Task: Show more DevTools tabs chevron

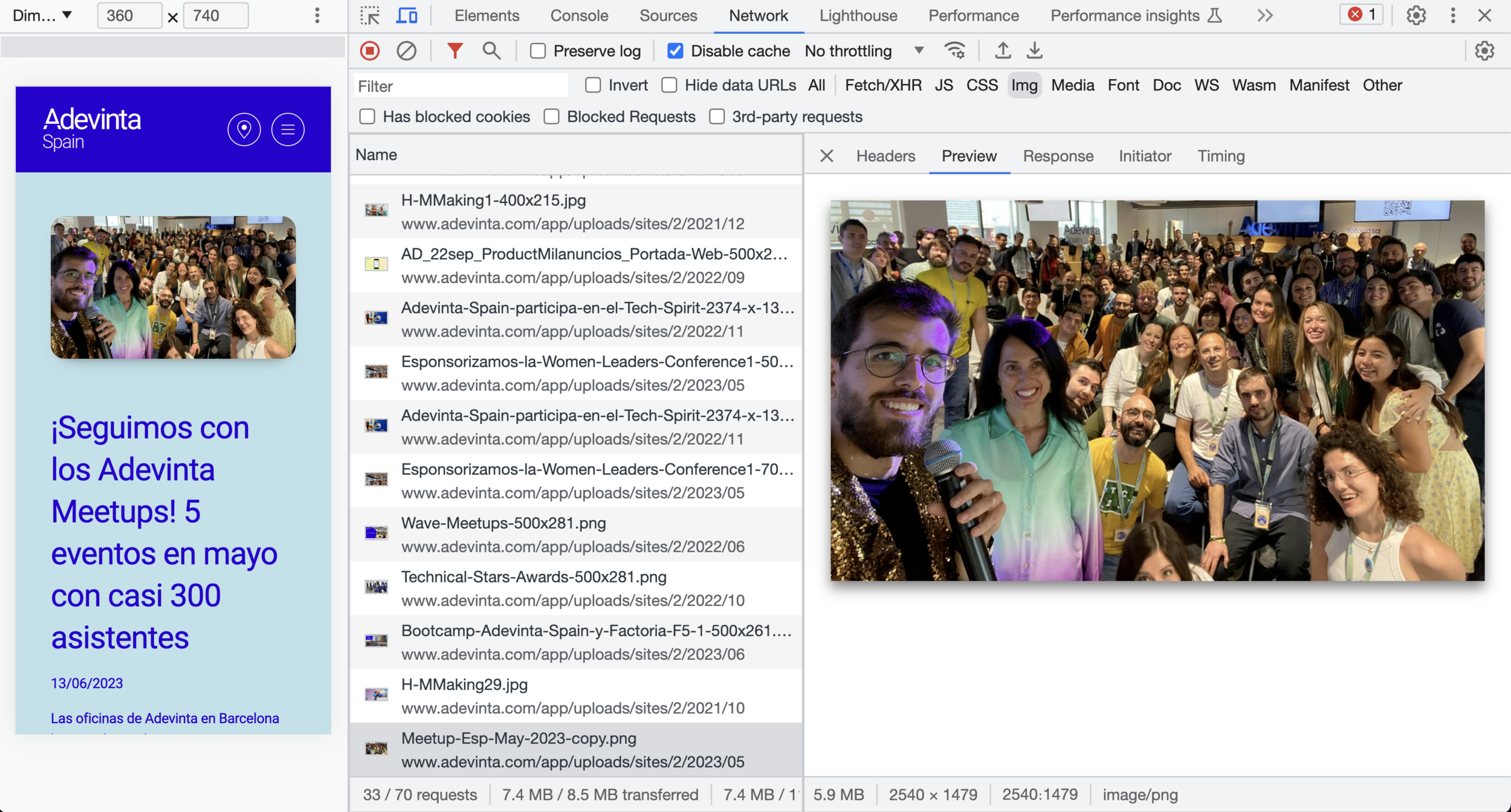Action: [x=1265, y=16]
